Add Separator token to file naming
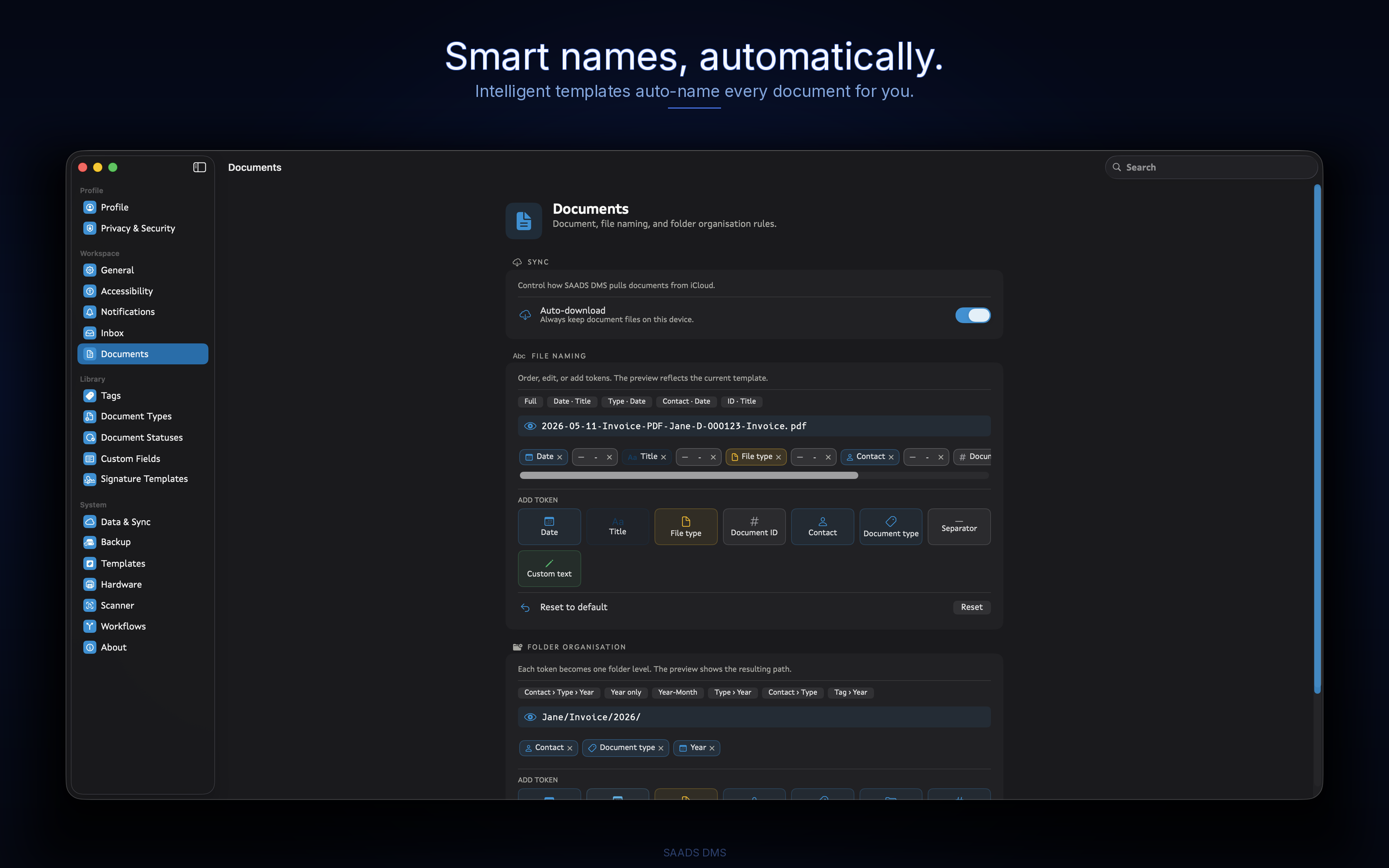 coord(959,527)
